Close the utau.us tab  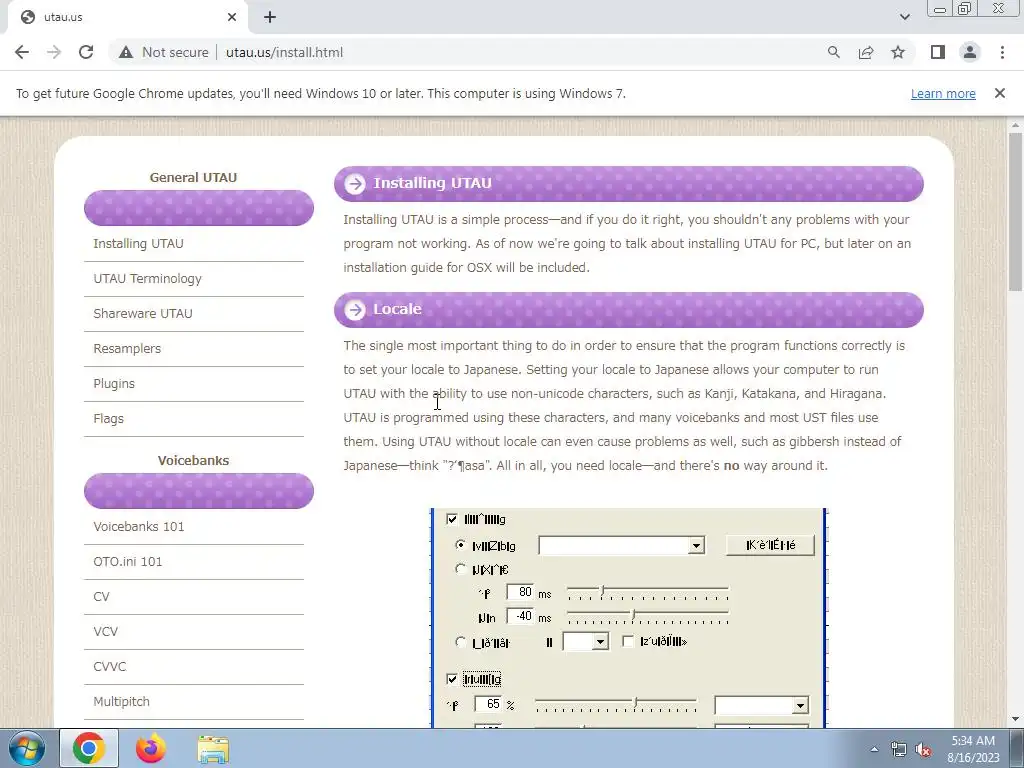[232, 17]
